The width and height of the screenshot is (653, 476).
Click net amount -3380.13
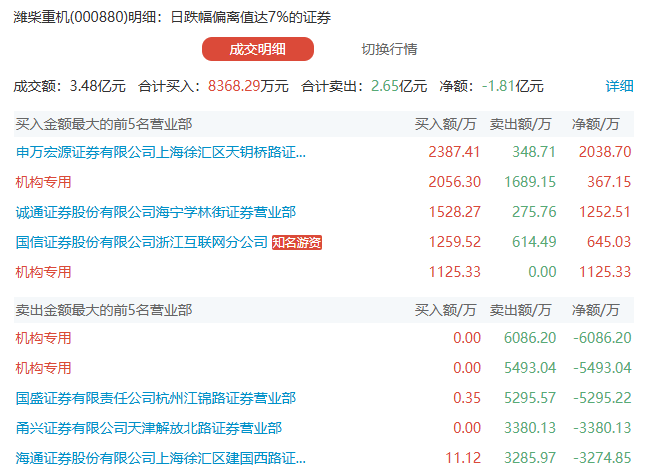(x=602, y=428)
